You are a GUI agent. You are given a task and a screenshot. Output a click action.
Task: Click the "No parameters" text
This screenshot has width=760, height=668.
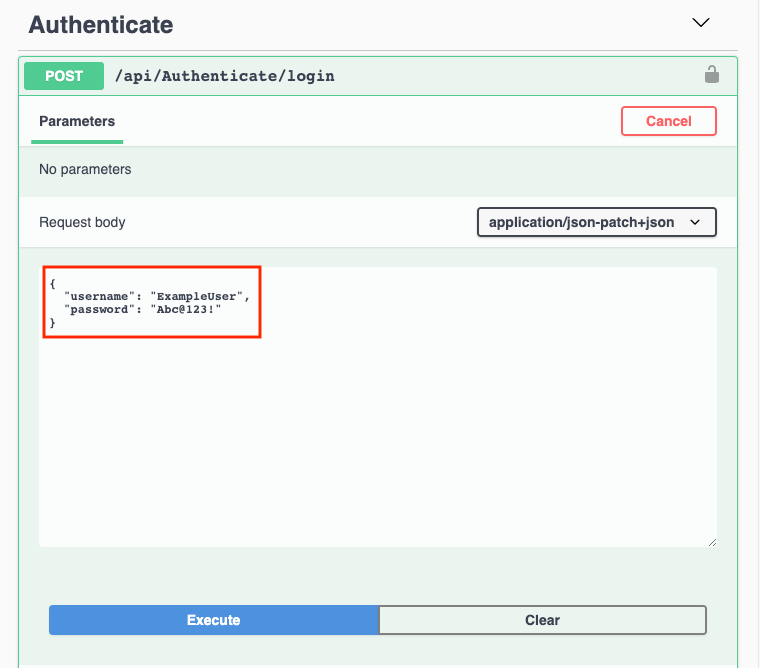(85, 170)
